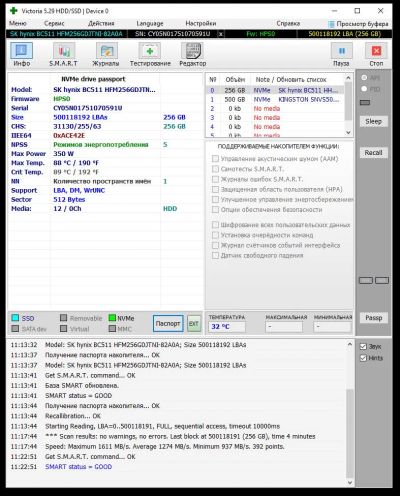Click the Note / Обновить список header

[291, 80]
